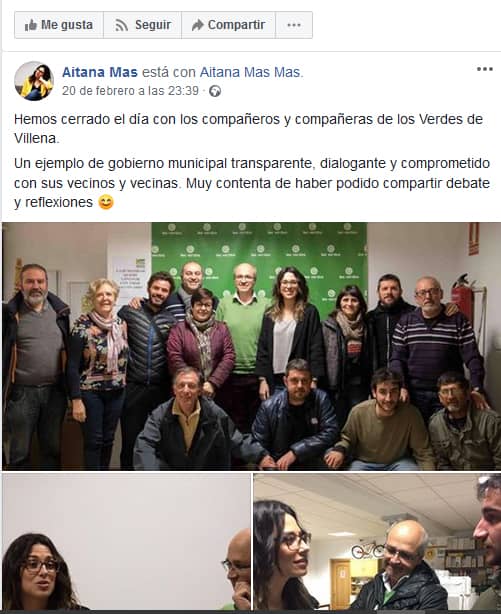Open Aitana Mas author name link
501x614 pixels.
click(x=100, y=72)
